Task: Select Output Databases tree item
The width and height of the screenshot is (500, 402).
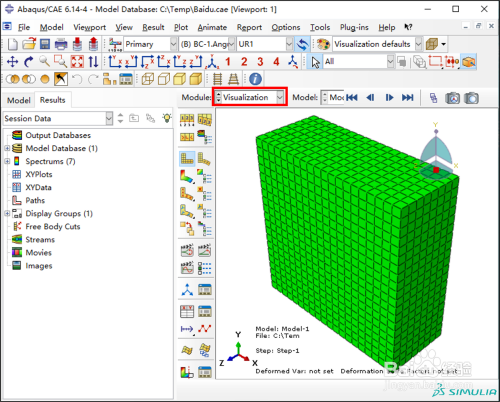Action: click(x=58, y=135)
